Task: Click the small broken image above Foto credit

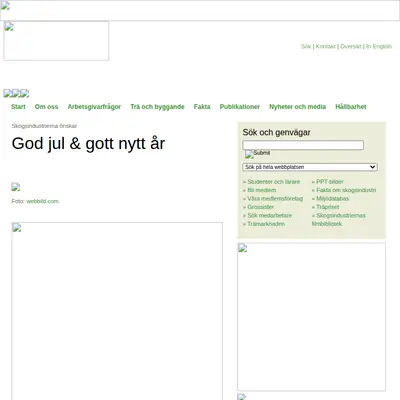Action: (x=16, y=187)
